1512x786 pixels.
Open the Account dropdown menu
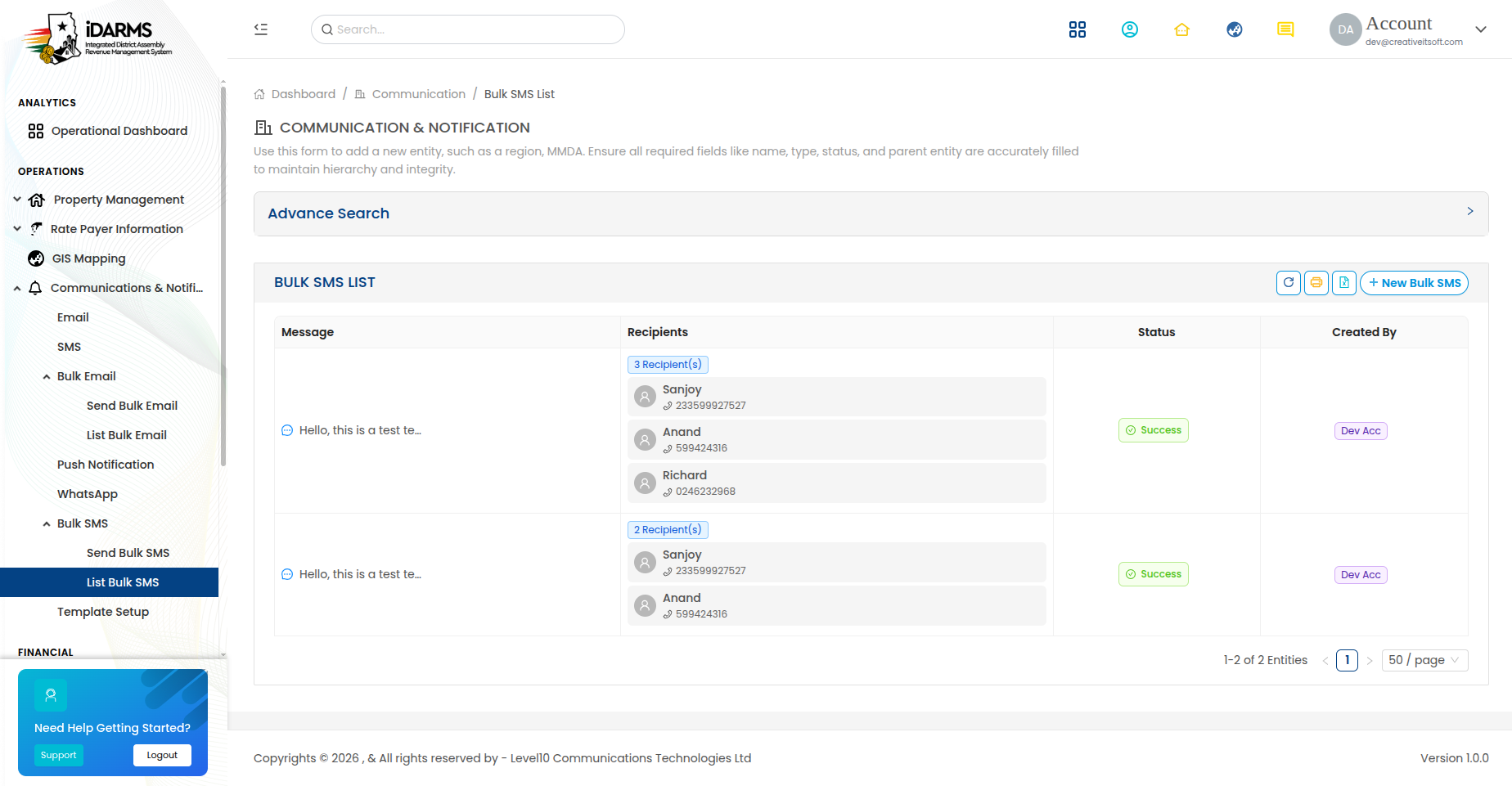pos(1408,29)
